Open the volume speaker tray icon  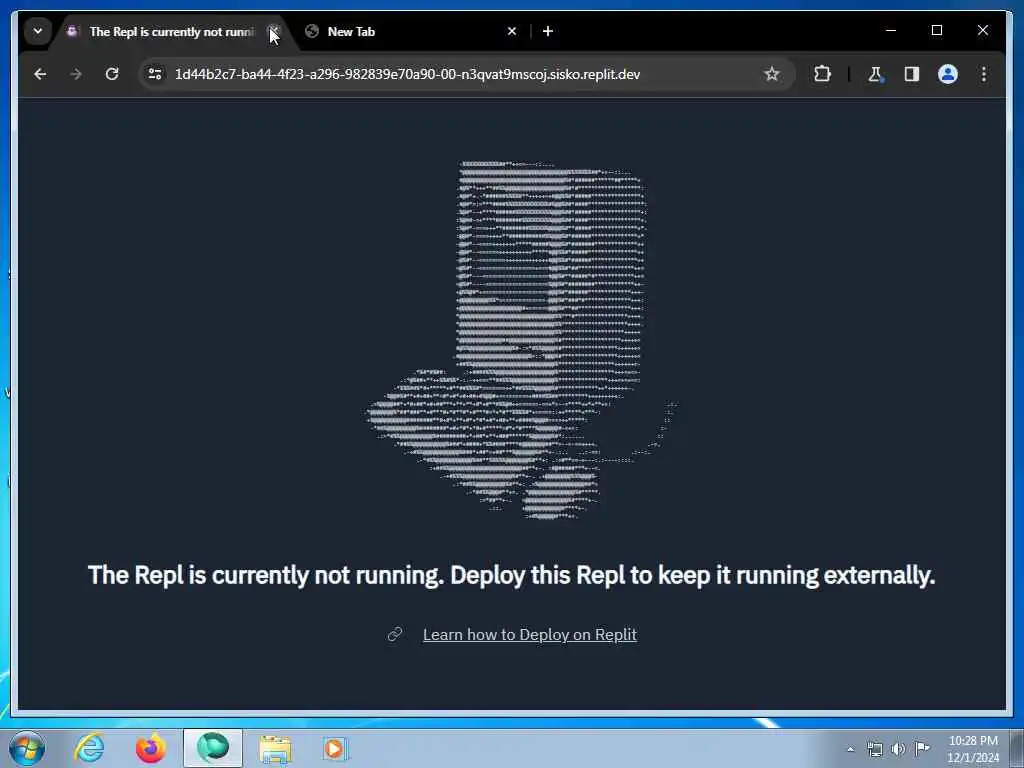tap(899, 748)
